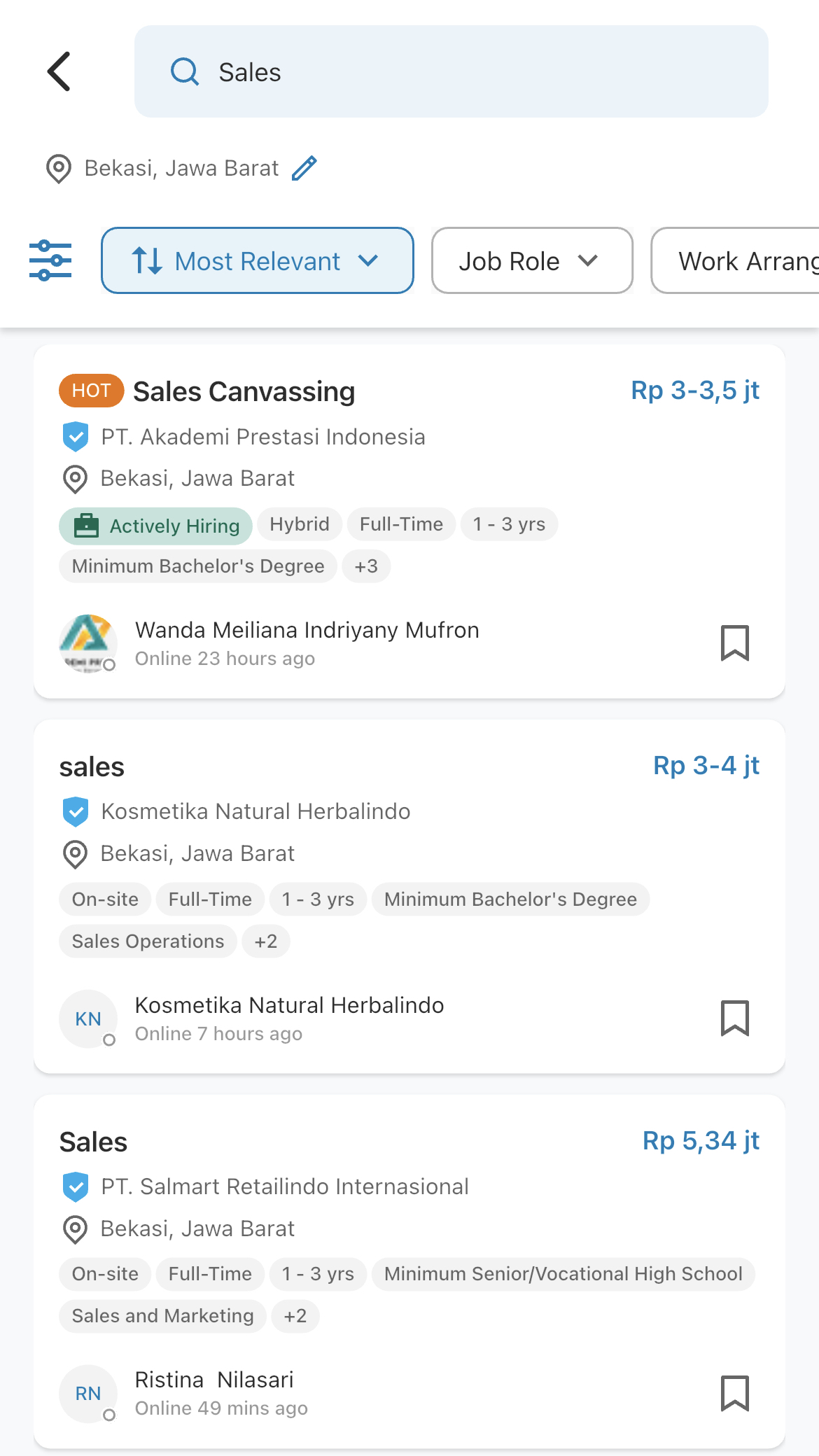Bookmark the PT. Salmart Retailindo Sales job
819x1456 pixels.
click(735, 1393)
